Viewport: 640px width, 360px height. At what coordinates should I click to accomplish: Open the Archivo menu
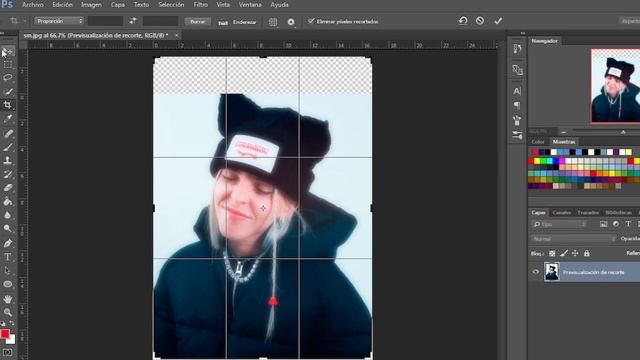[x=33, y=5]
